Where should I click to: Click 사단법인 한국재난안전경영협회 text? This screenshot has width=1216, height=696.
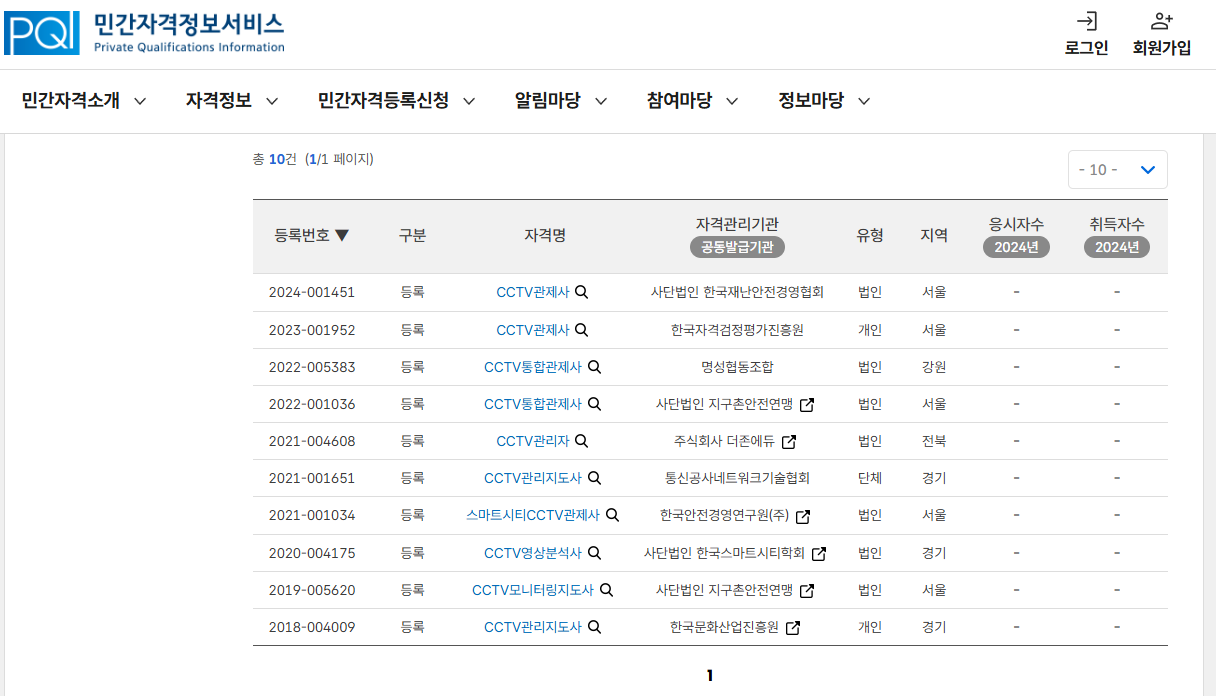pos(737,292)
